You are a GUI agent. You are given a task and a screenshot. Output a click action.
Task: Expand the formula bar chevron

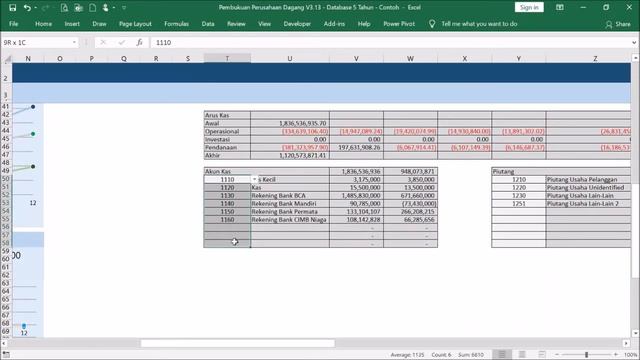(634, 42)
